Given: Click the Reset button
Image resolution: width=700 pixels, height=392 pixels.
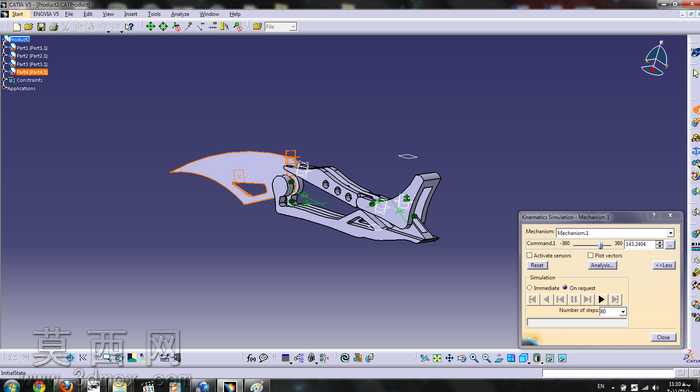Looking at the screenshot, I should pos(537,265).
